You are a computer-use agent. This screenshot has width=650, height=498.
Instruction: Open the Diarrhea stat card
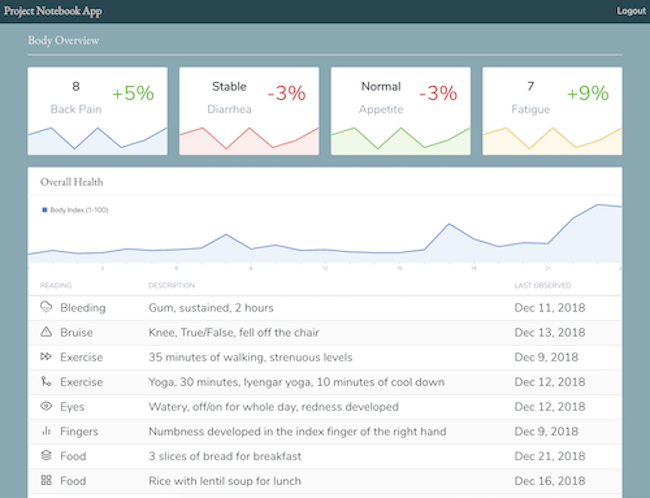coord(249,110)
